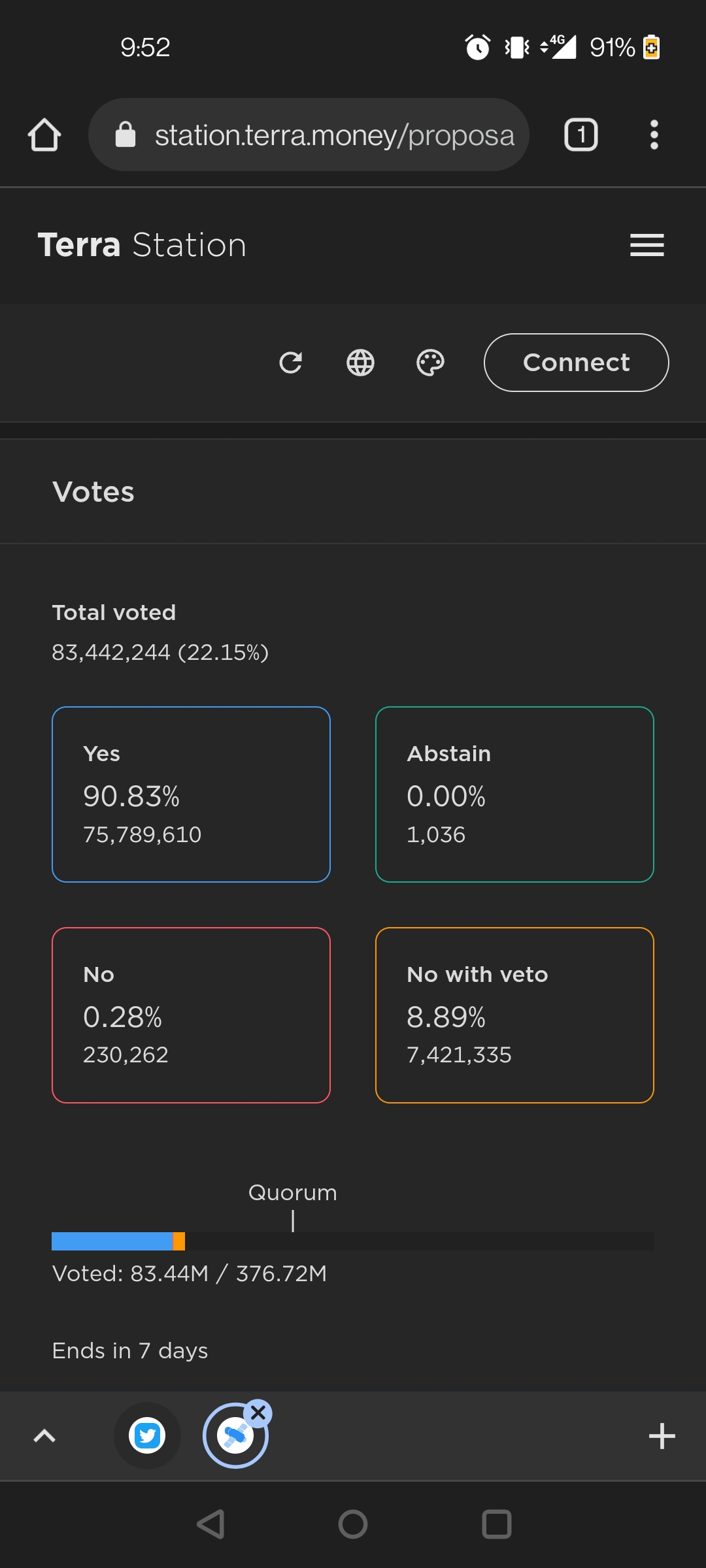This screenshot has height=1568, width=706.
Task: Expand the bottom toolbar with the chevron
Action: tap(44, 1436)
